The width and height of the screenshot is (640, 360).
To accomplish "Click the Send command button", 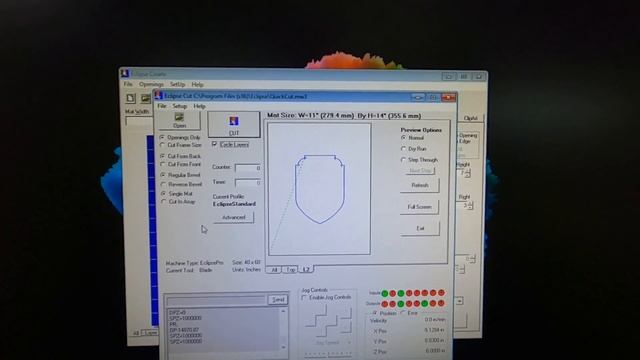I will pyautogui.click(x=278, y=300).
